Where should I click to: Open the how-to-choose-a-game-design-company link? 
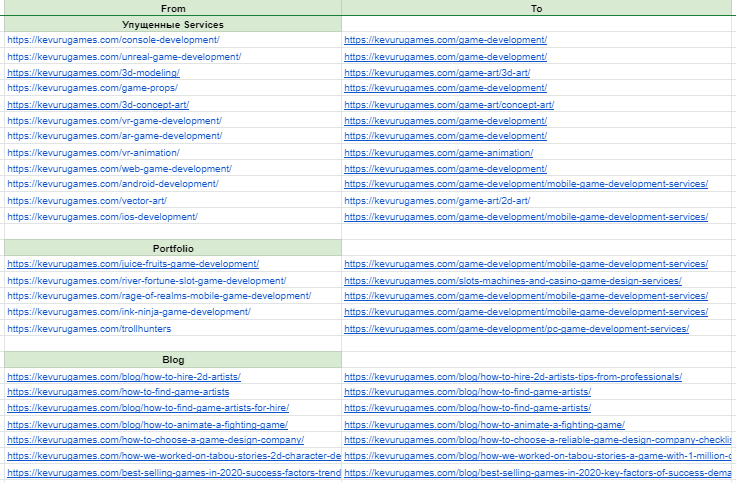point(155,440)
